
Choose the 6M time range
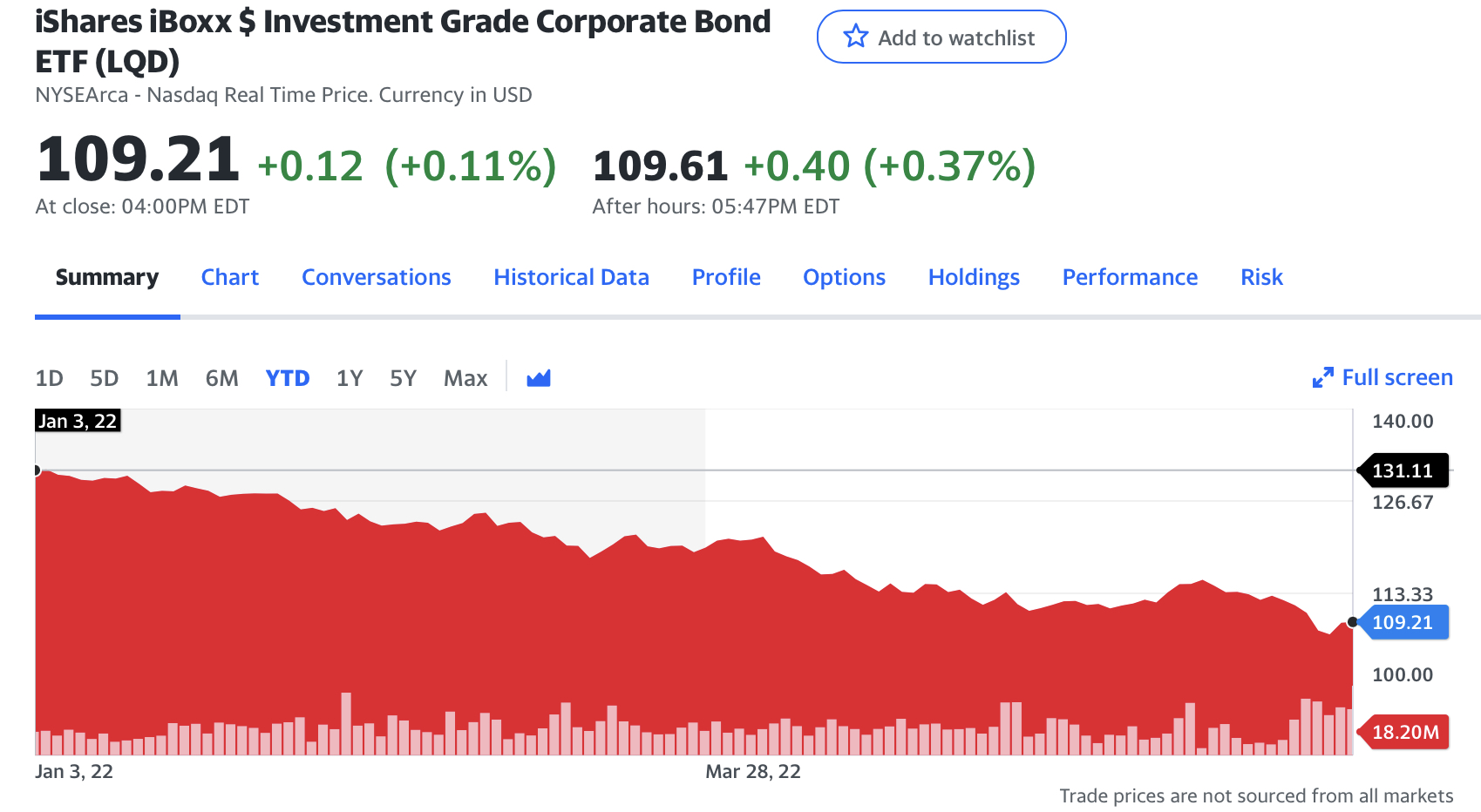(221, 378)
